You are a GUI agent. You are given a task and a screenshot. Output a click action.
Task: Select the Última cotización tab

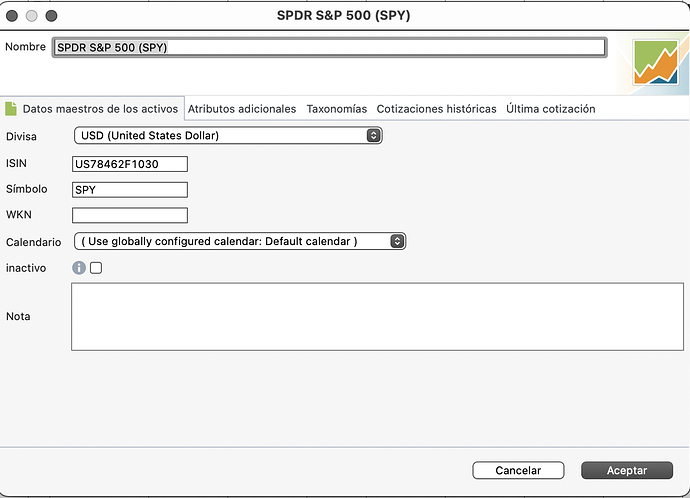click(x=551, y=109)
